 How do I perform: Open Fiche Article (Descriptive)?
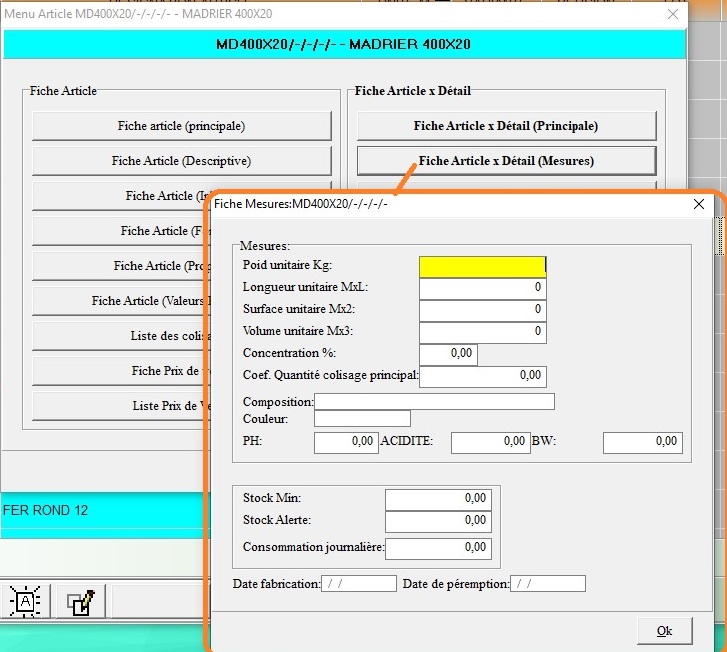click(181, 161)
